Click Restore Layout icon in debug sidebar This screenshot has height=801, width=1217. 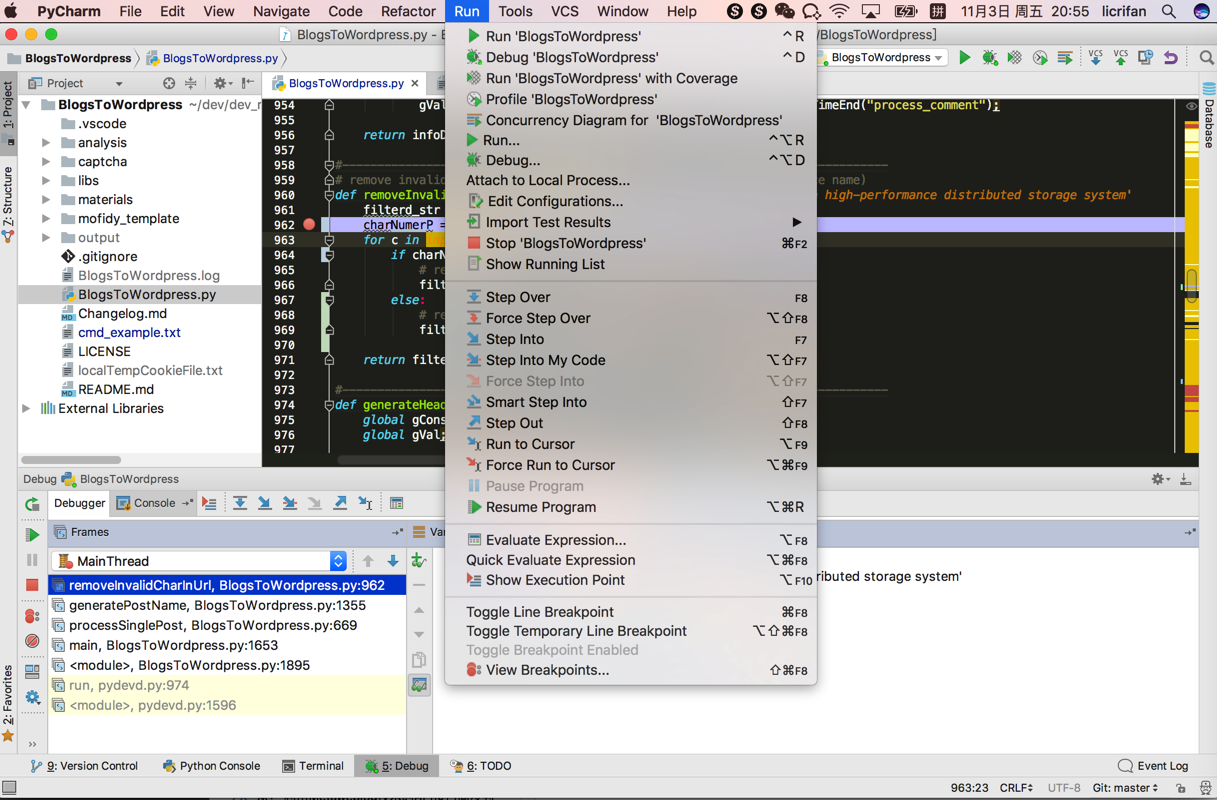click(x=32, y=672)
